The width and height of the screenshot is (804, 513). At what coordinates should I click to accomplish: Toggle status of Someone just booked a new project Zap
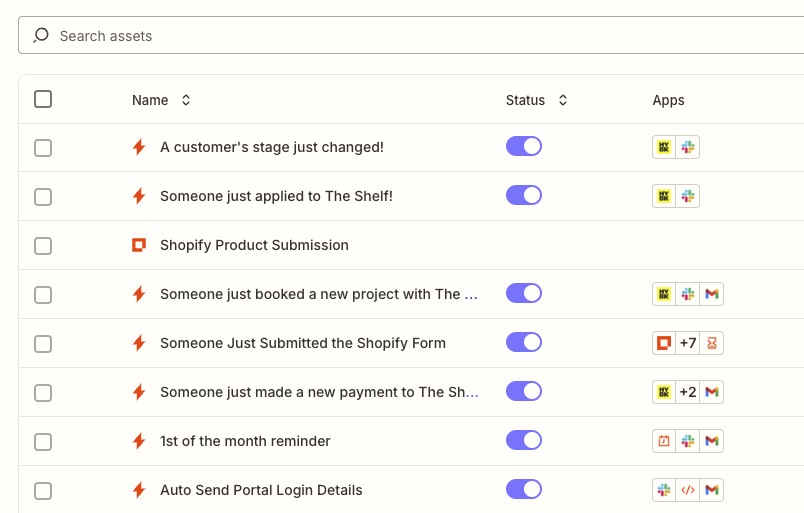(x=524, y=293)
